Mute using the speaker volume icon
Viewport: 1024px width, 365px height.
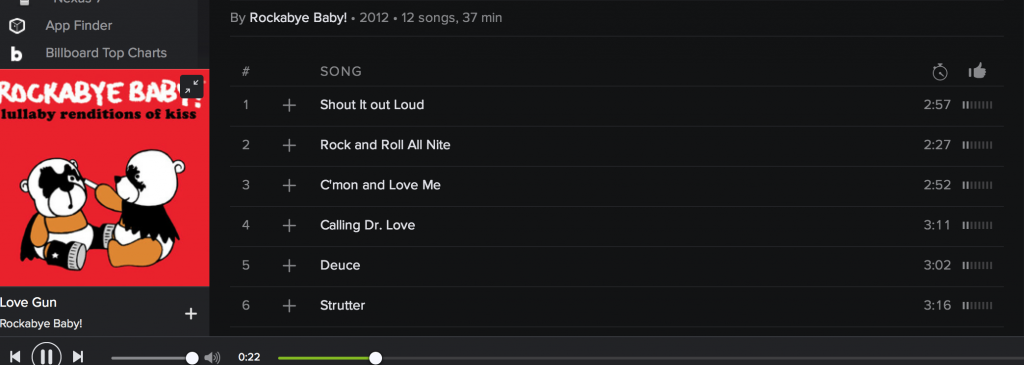click(x=212, y=357)
